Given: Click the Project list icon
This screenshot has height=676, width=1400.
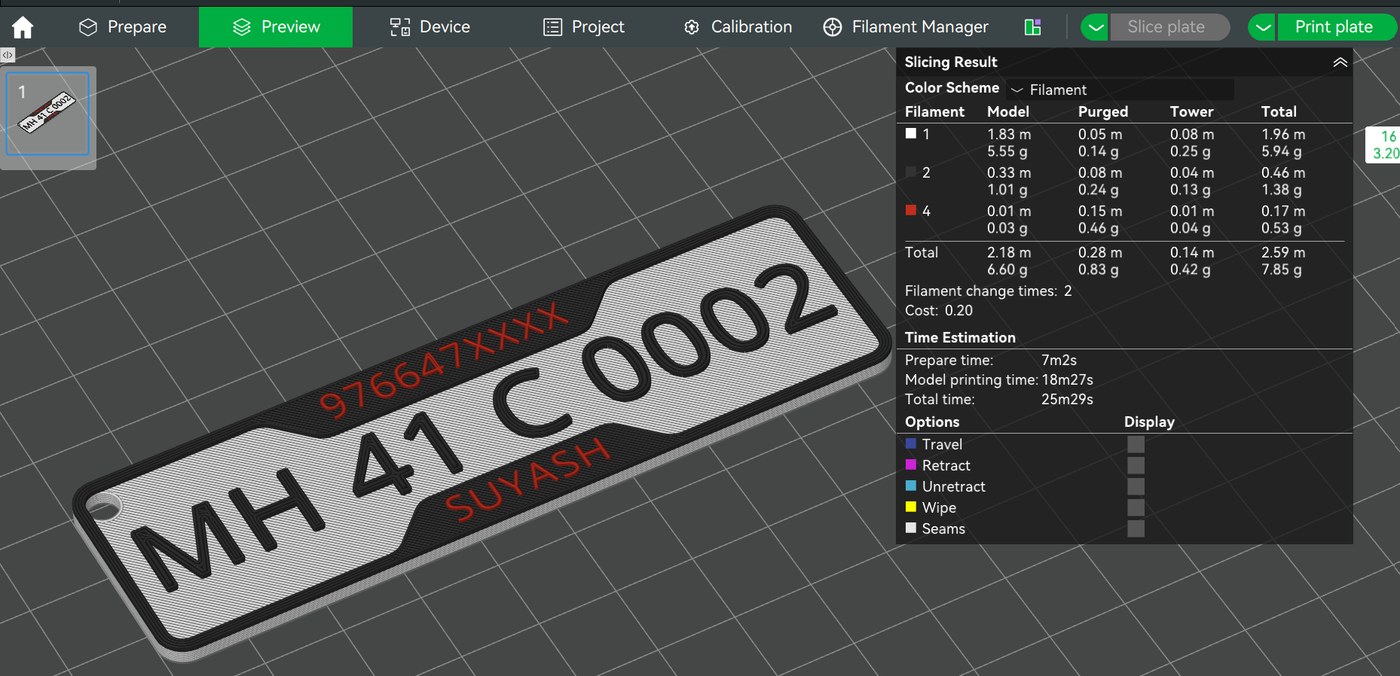Looking at the screenshot, I should pyautogui.click(x=553, y=27).
